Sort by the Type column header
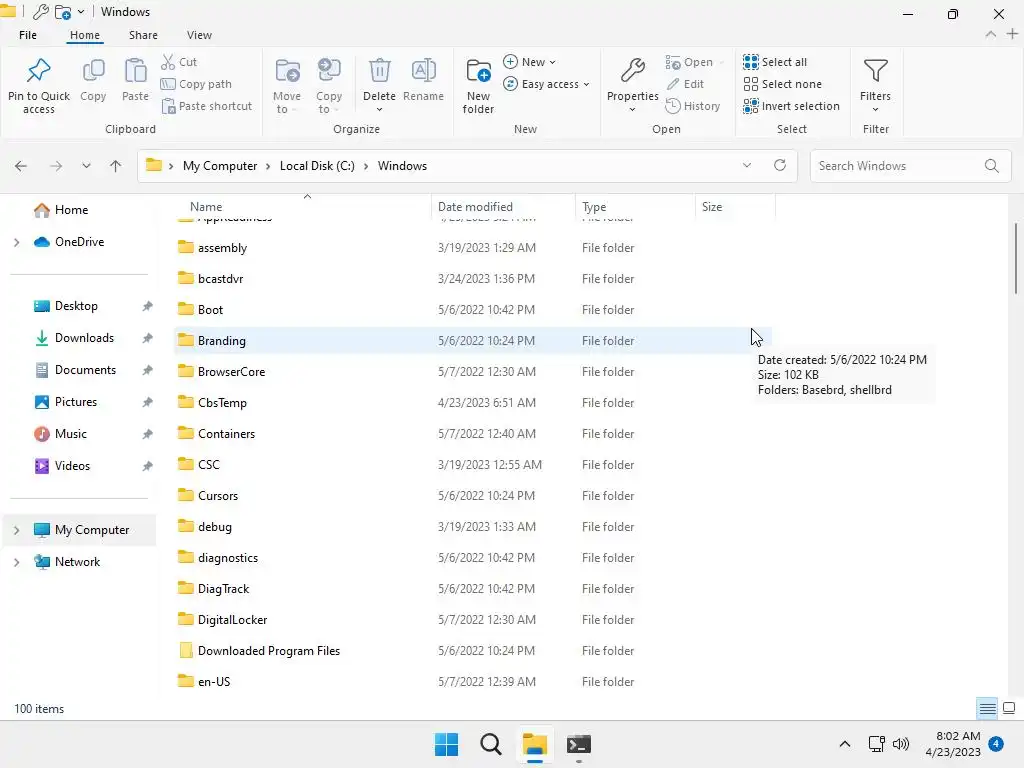This screenshot has height=768, width=1024. tap(635, 206)
